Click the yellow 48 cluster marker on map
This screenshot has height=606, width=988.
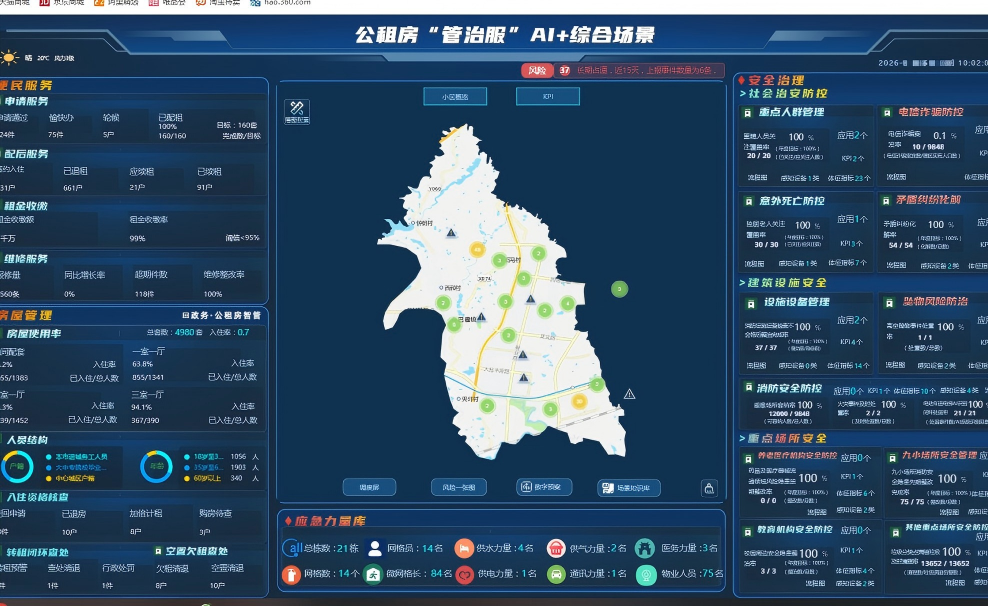478,249
